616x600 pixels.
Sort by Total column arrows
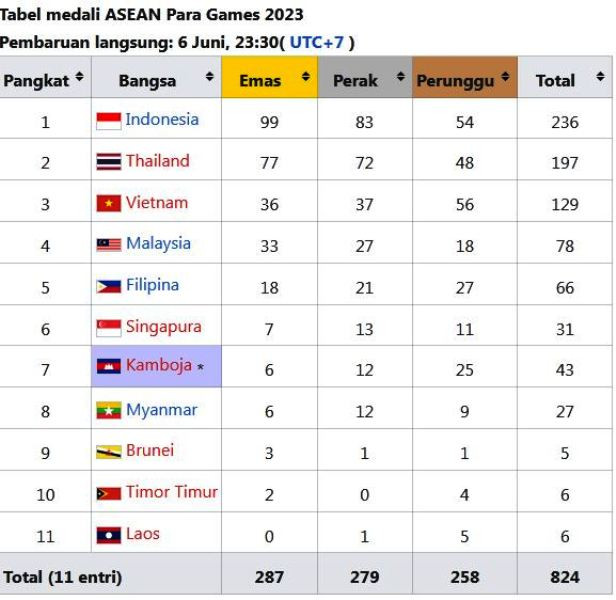pyautogui.click(x=600, y=76)
